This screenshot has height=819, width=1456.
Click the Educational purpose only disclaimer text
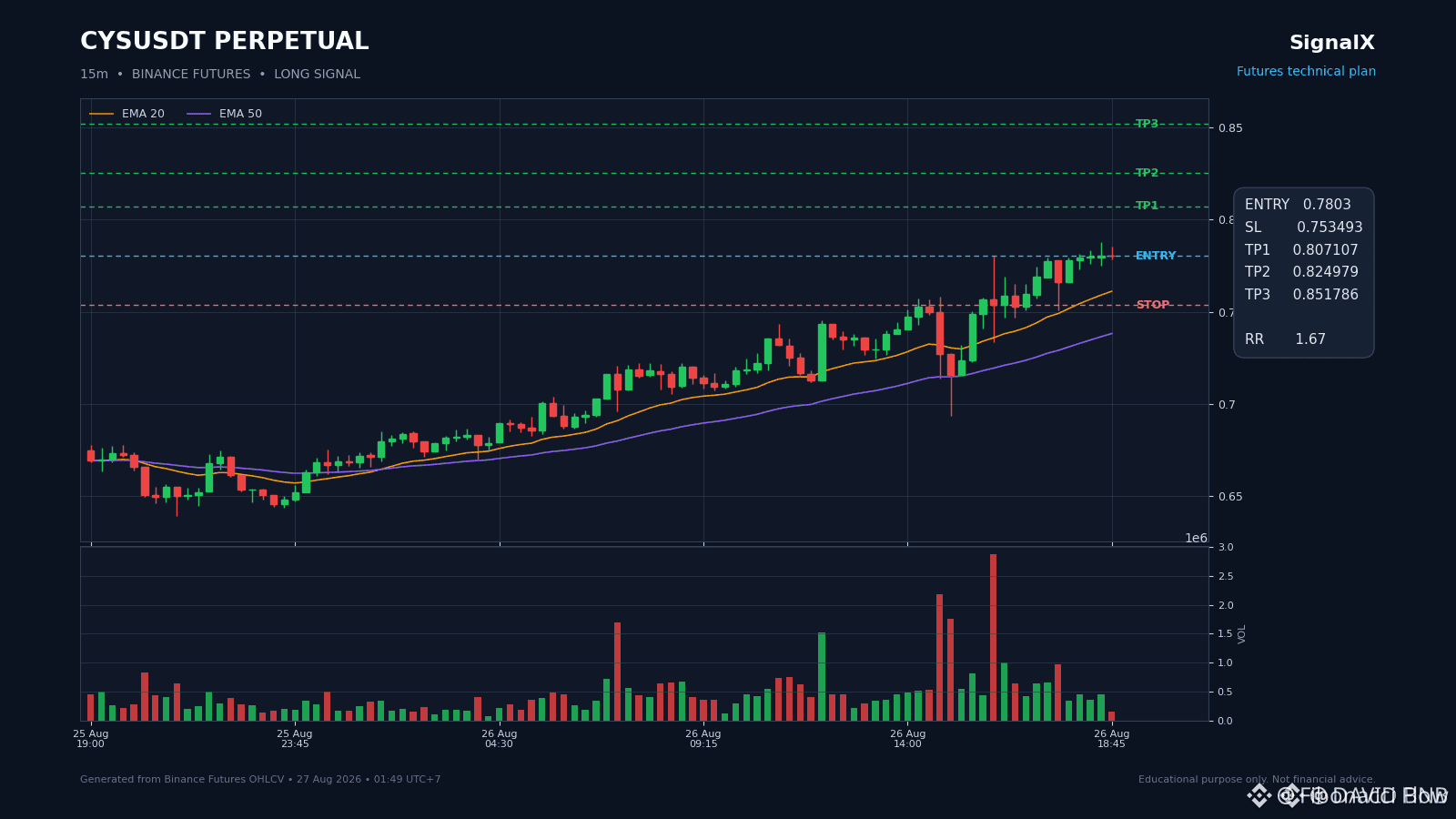tap(1257, 780)
